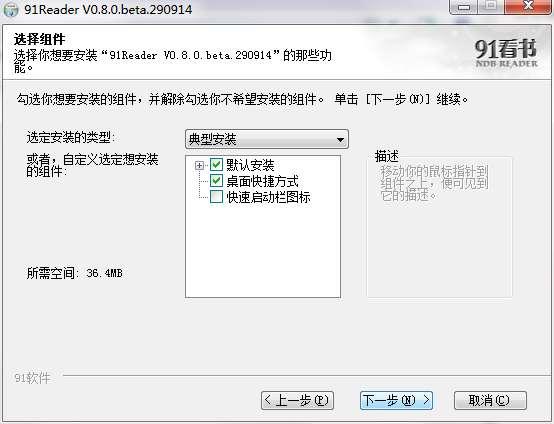Select the 桌面快捷方式 component label
Image resolution: width=554 pixels, height=424 pixels.
[x=262, y=181]
